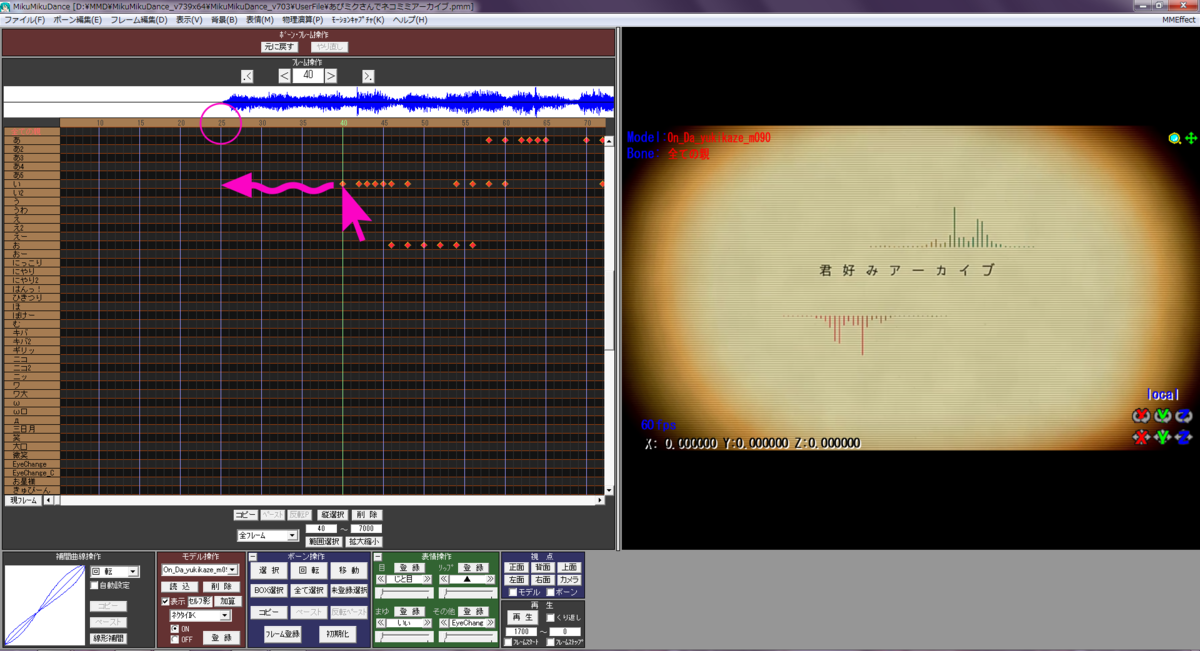Screen dimensions: 1200x651
Task: Click the local coordinate mode label
Action: point(1164,395)
